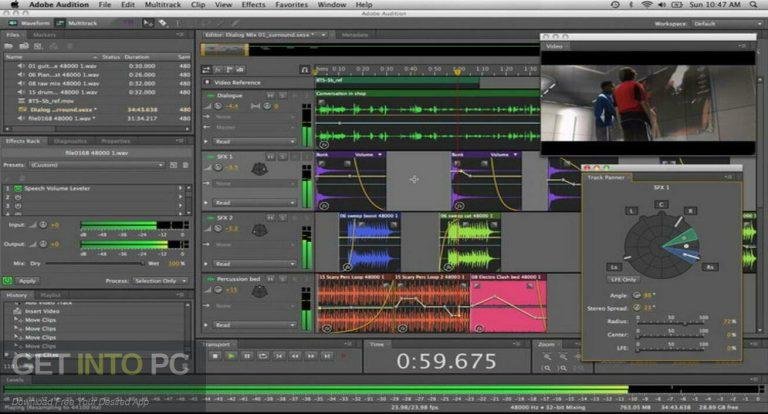Save the effects rack preset
Viewport: 768px width, 414px height.
pyautogui.click(x=173, y=165)
